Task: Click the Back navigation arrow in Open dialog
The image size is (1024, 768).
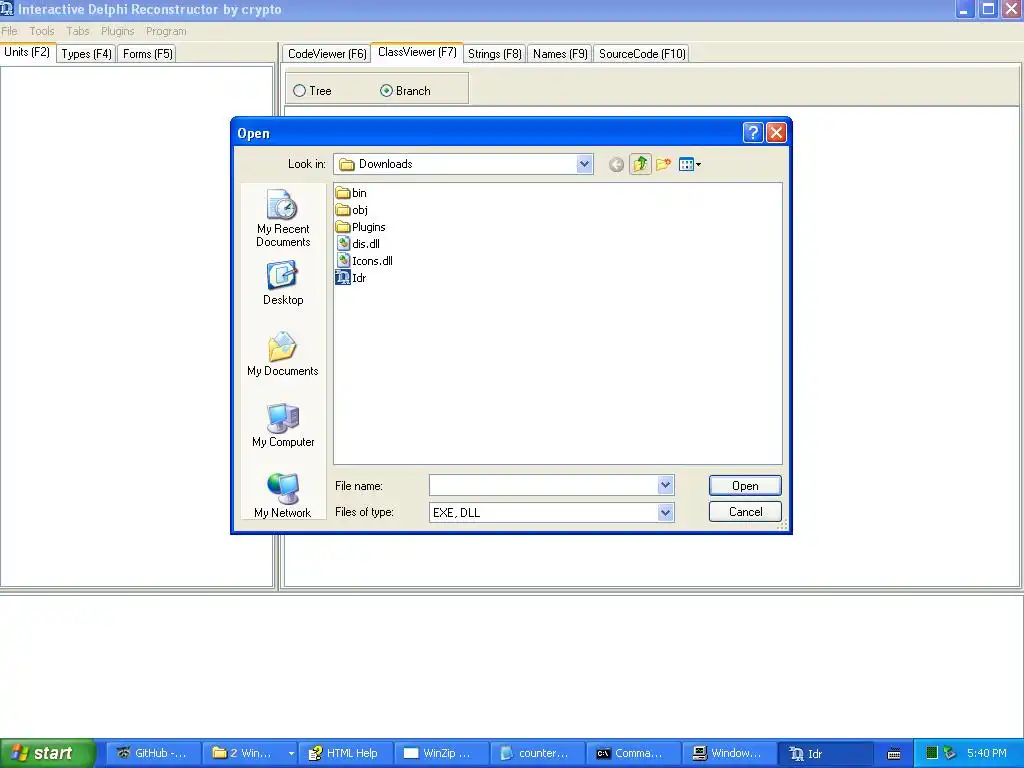Action: click(616, 165)
